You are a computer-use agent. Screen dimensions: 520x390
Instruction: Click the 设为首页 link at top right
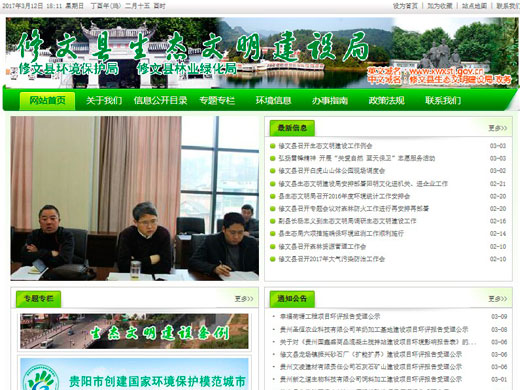405,6
